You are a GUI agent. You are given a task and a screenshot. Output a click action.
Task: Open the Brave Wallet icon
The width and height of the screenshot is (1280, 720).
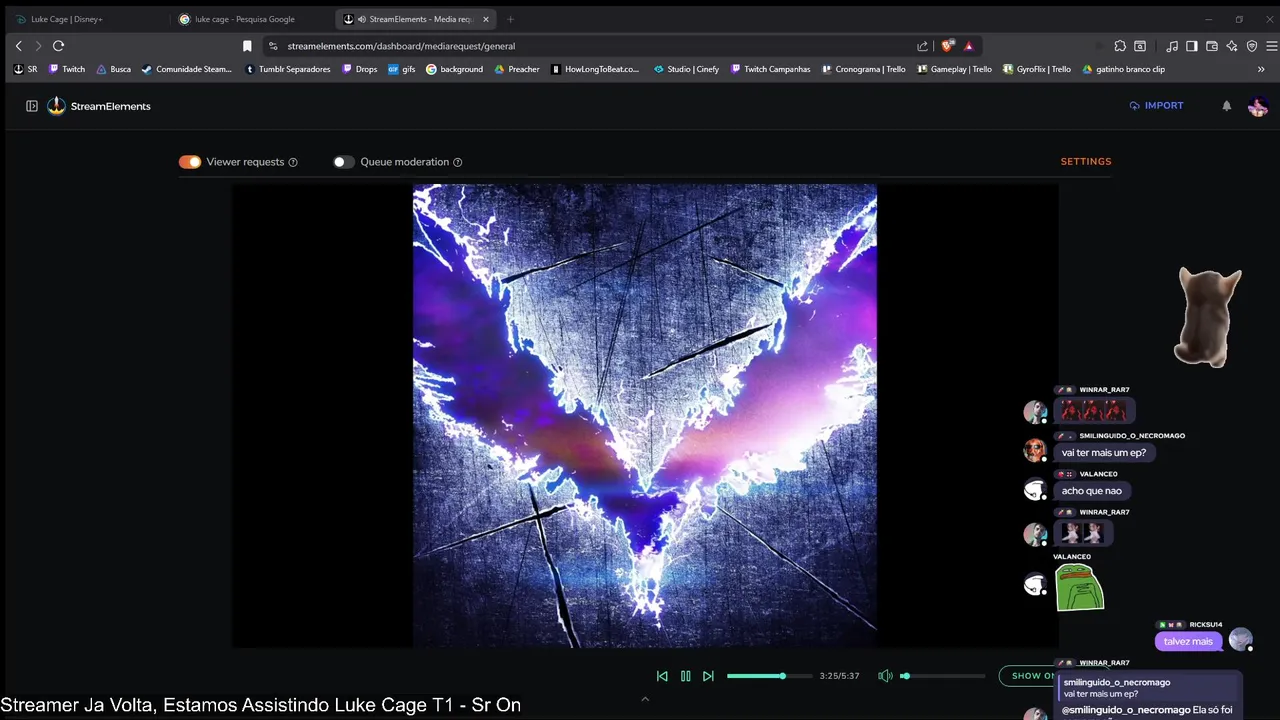pos(1212,46)
